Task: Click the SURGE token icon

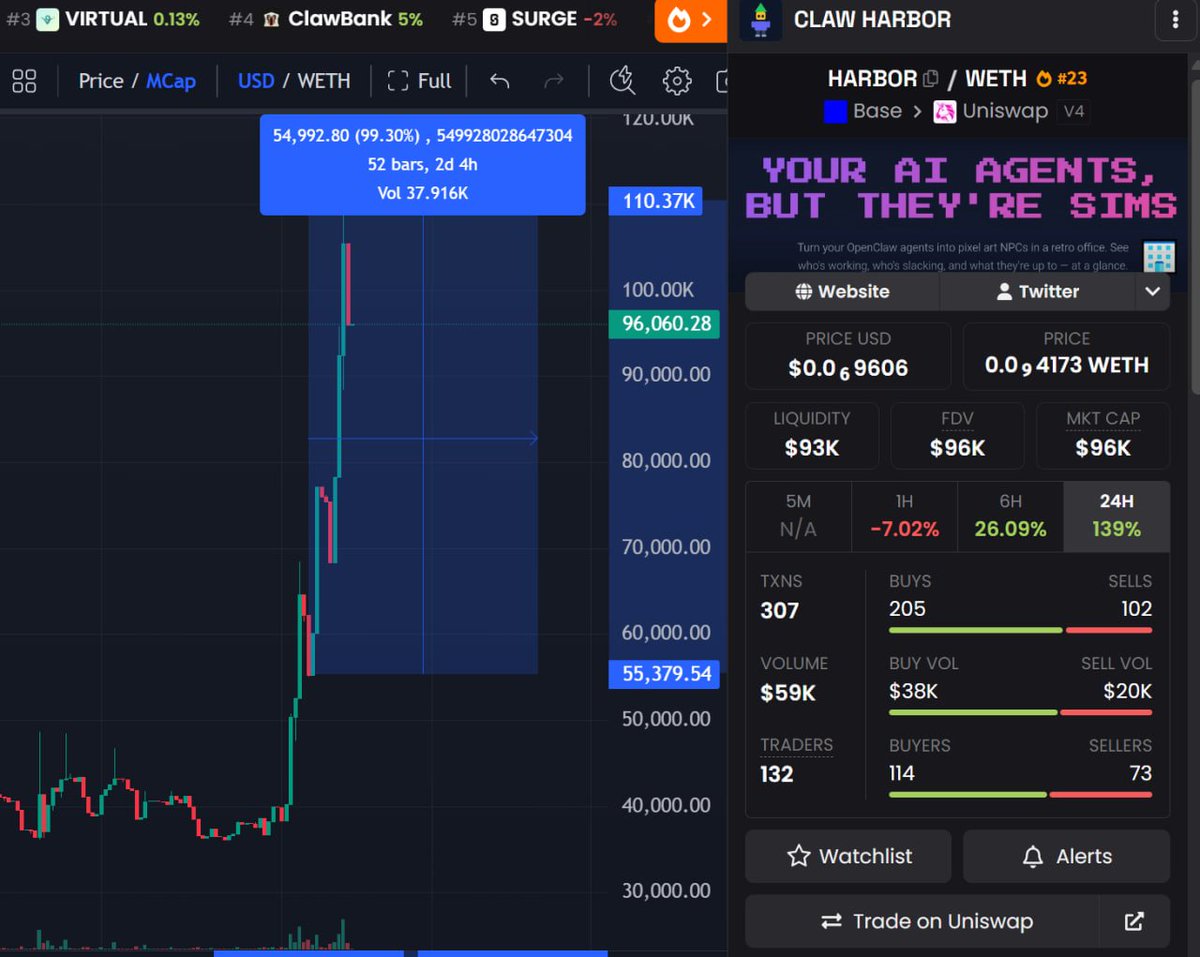Action: (494, 19)
